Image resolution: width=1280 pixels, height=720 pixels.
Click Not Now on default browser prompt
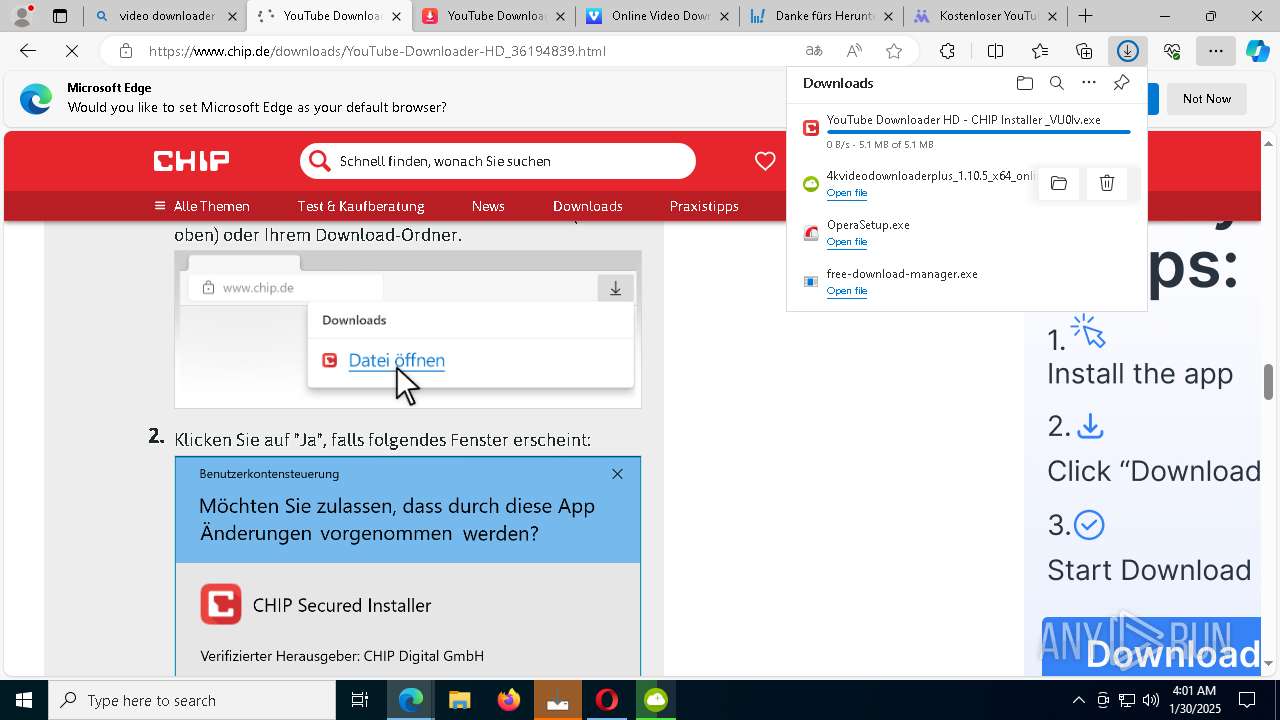coord(1207,99)
